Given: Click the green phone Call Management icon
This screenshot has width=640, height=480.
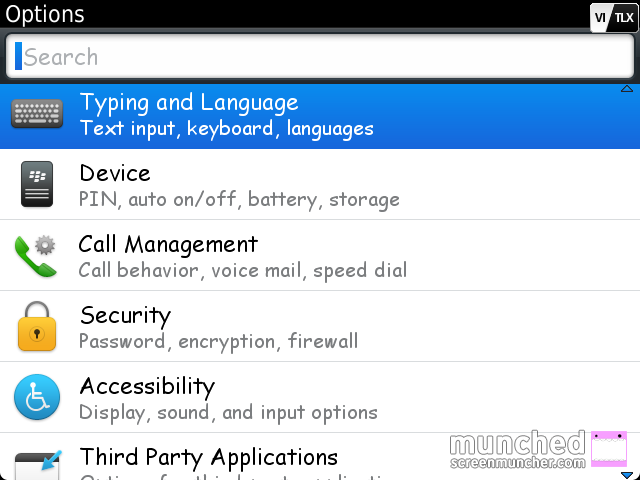Looking at the screenshot, I should (36, 256).
